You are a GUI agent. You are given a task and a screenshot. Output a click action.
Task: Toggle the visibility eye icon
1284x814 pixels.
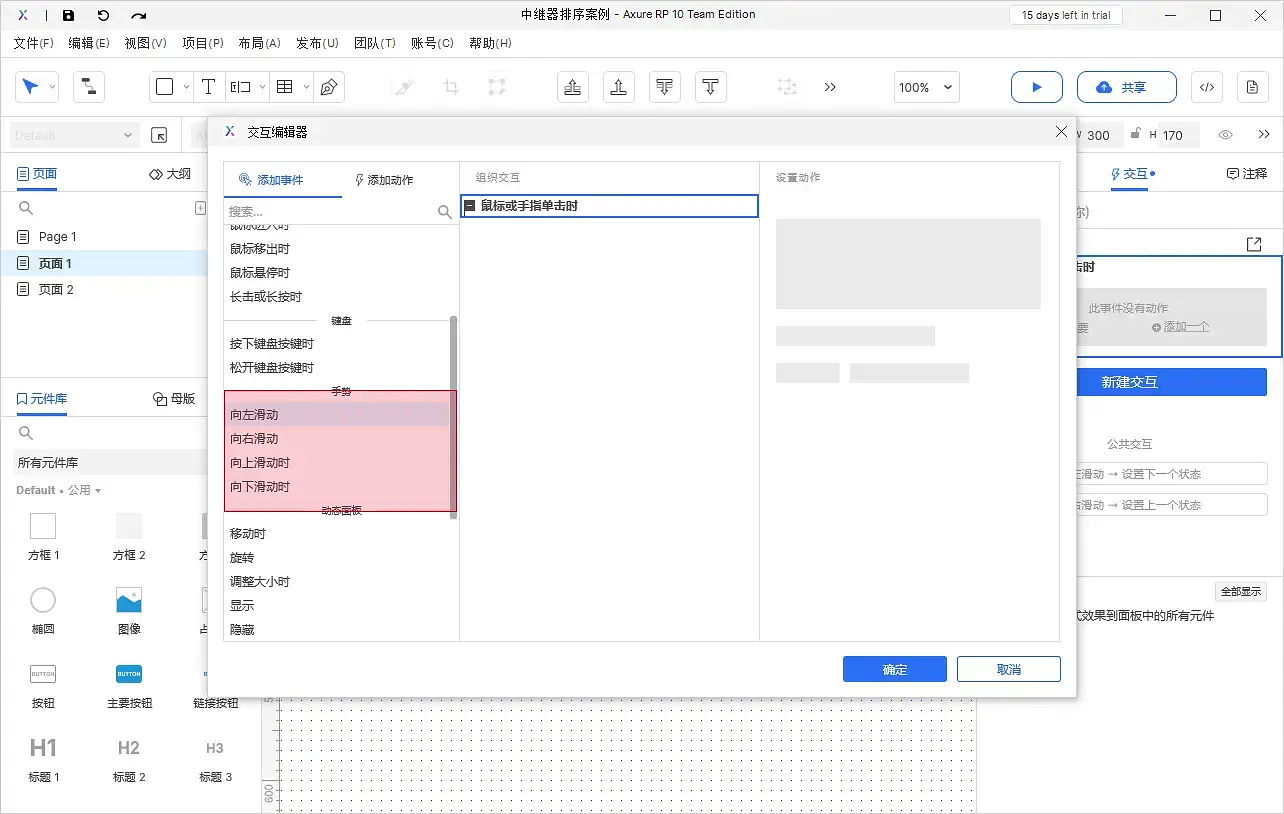(1226, 135)
